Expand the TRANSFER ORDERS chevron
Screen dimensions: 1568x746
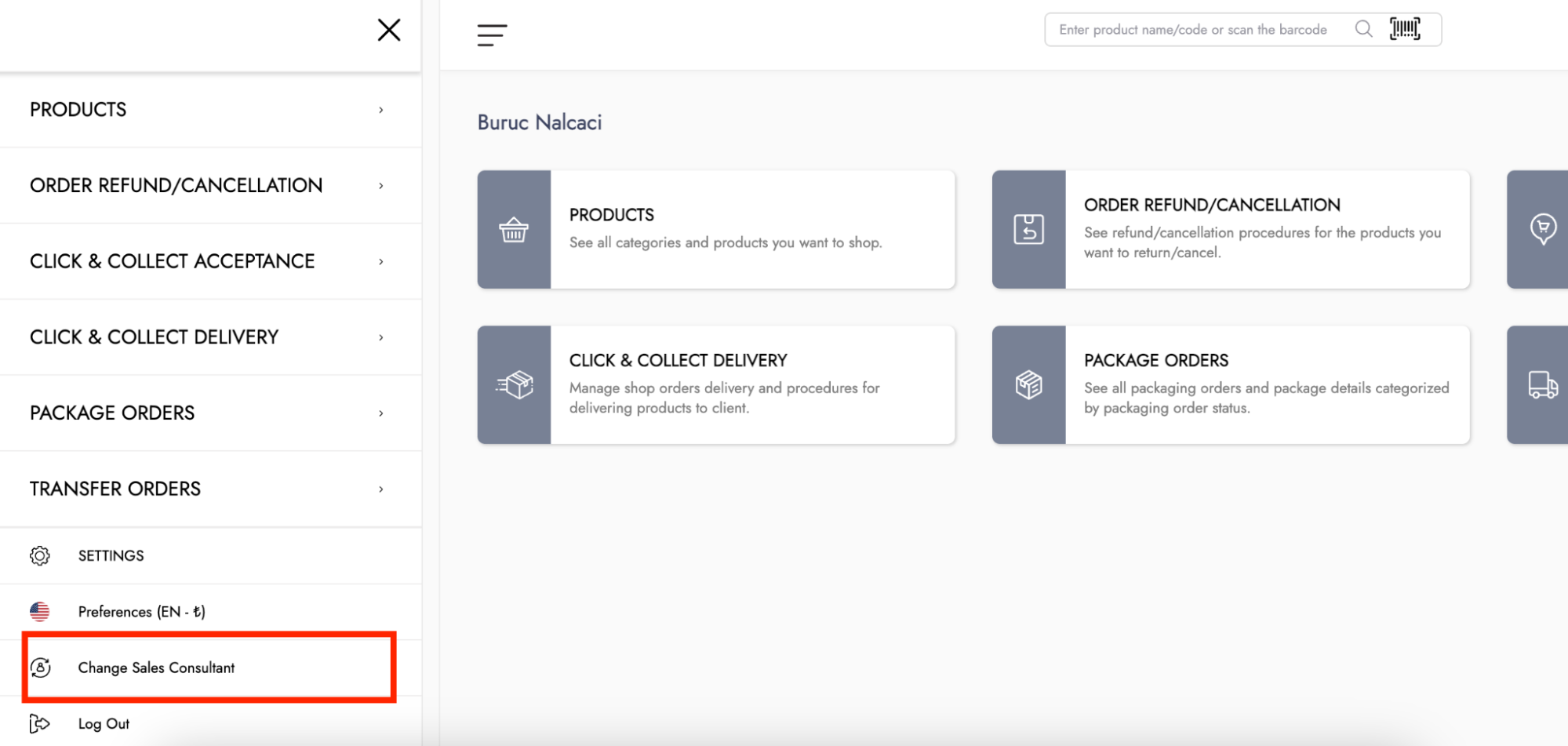click(381, 489)
